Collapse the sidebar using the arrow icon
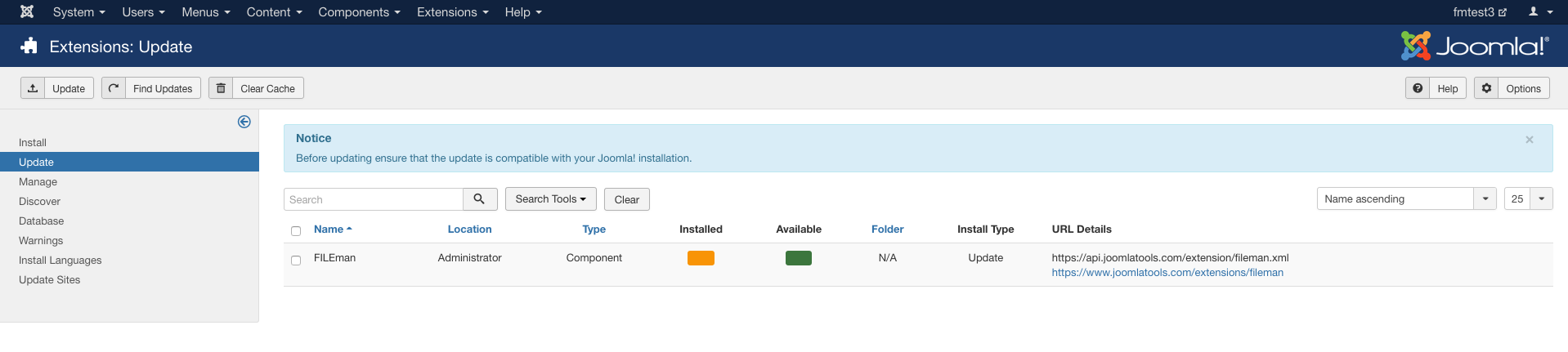This screenshot has width=1568, height=352. 244,122
